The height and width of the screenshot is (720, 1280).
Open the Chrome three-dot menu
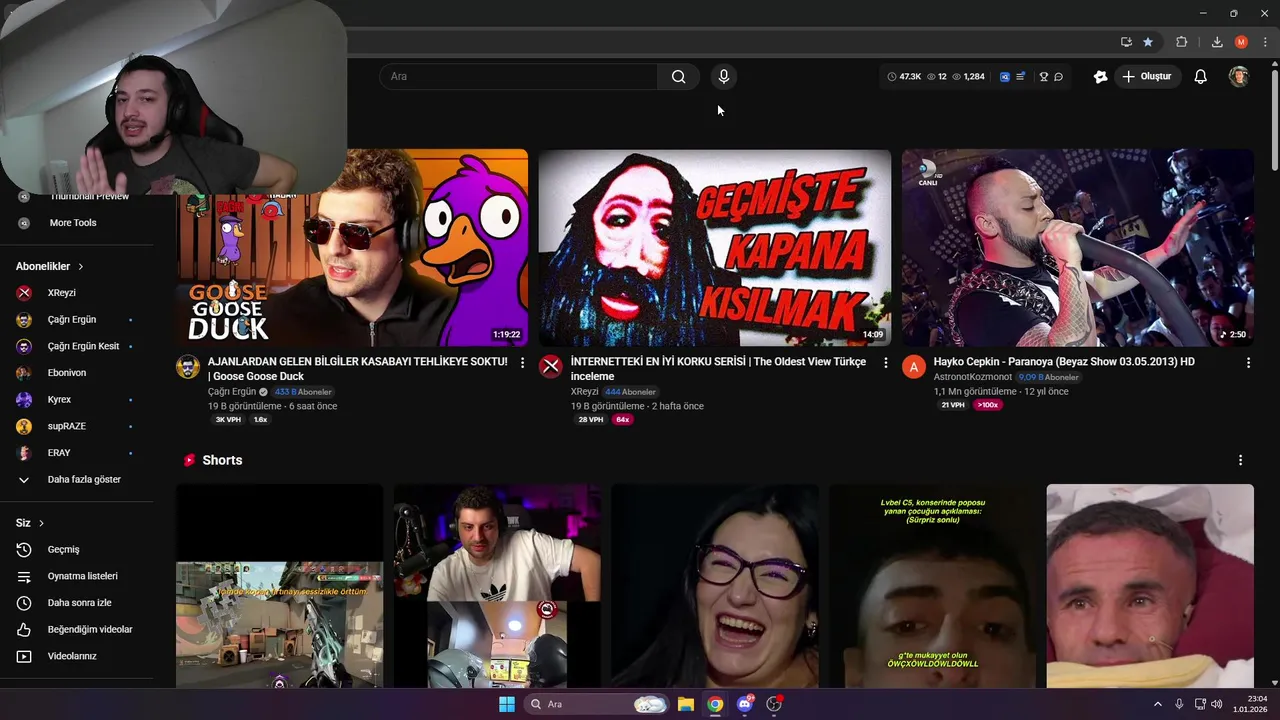pyautogui.click(x=1265, y=42)
